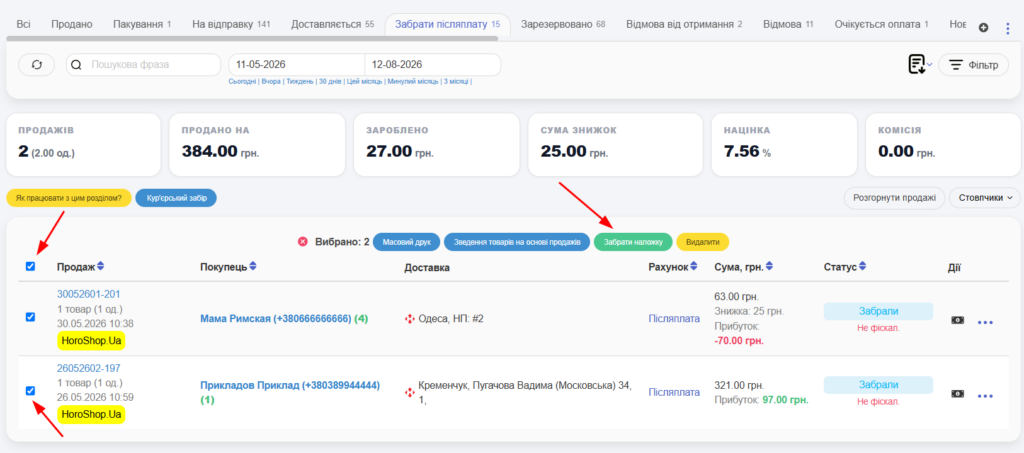Click Забрали status for order 26052602-197
Image resolution: width=1024 pixels, height=453 pixels.
(878, 385)
